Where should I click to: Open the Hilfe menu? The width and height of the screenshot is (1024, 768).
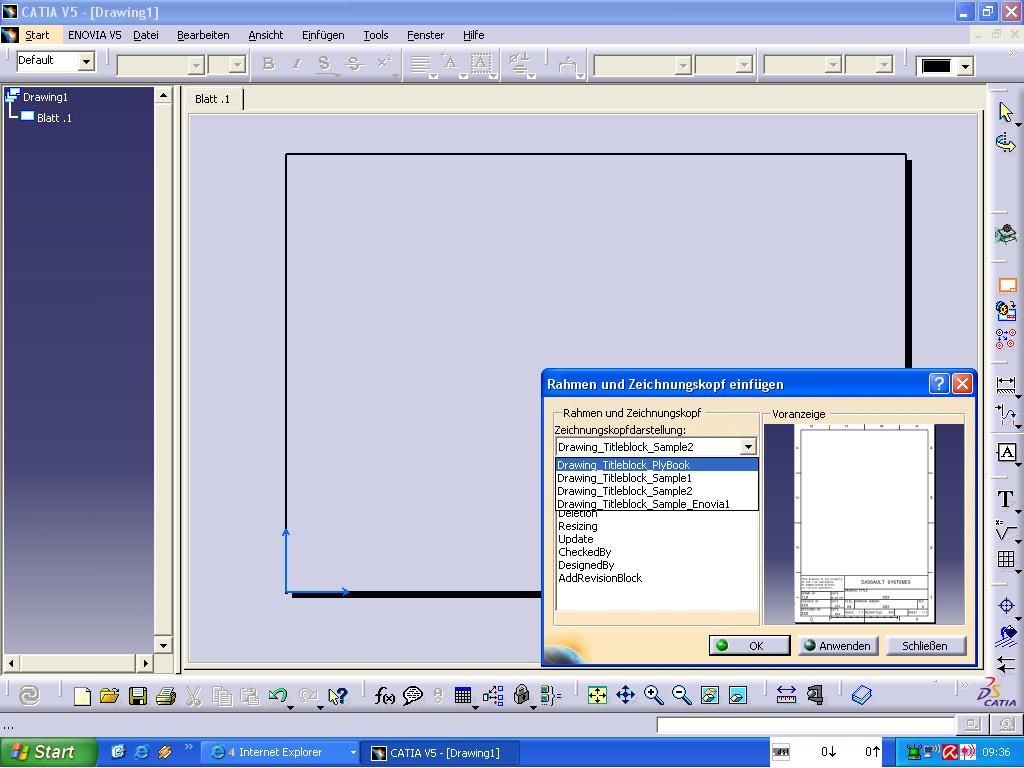pos(473,35)
